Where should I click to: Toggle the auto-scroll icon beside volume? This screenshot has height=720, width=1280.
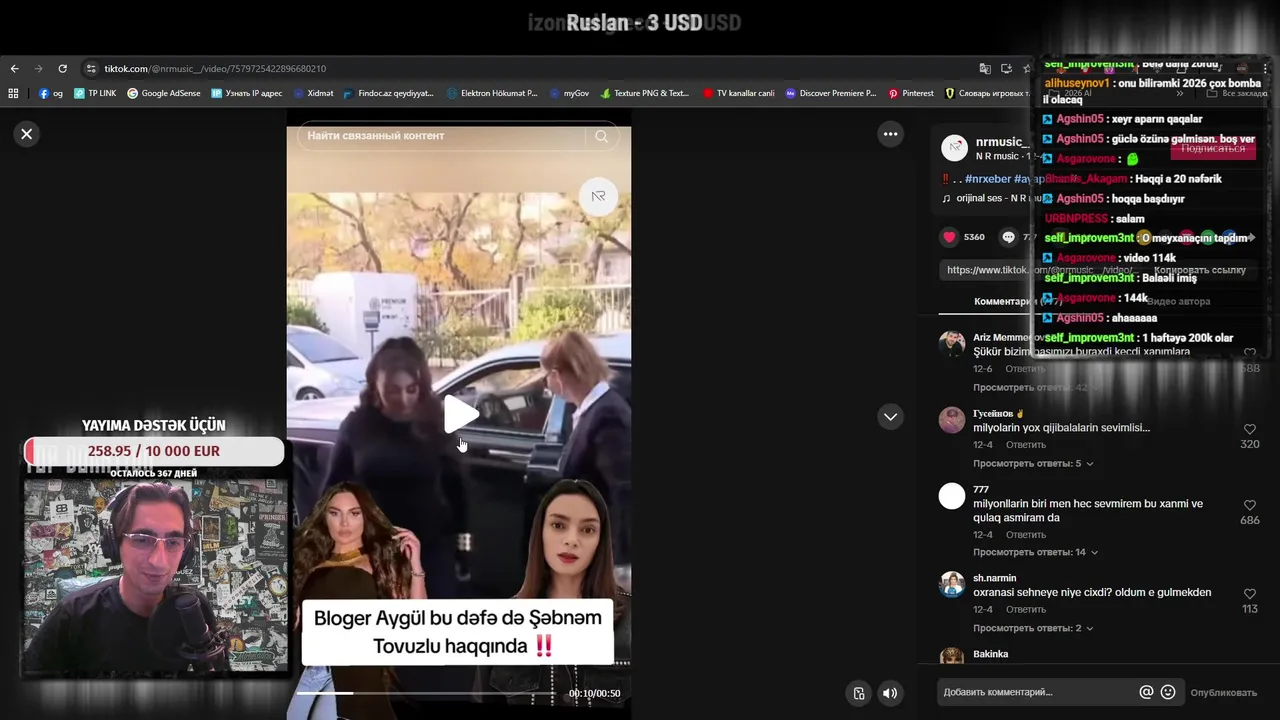[859, 693]
